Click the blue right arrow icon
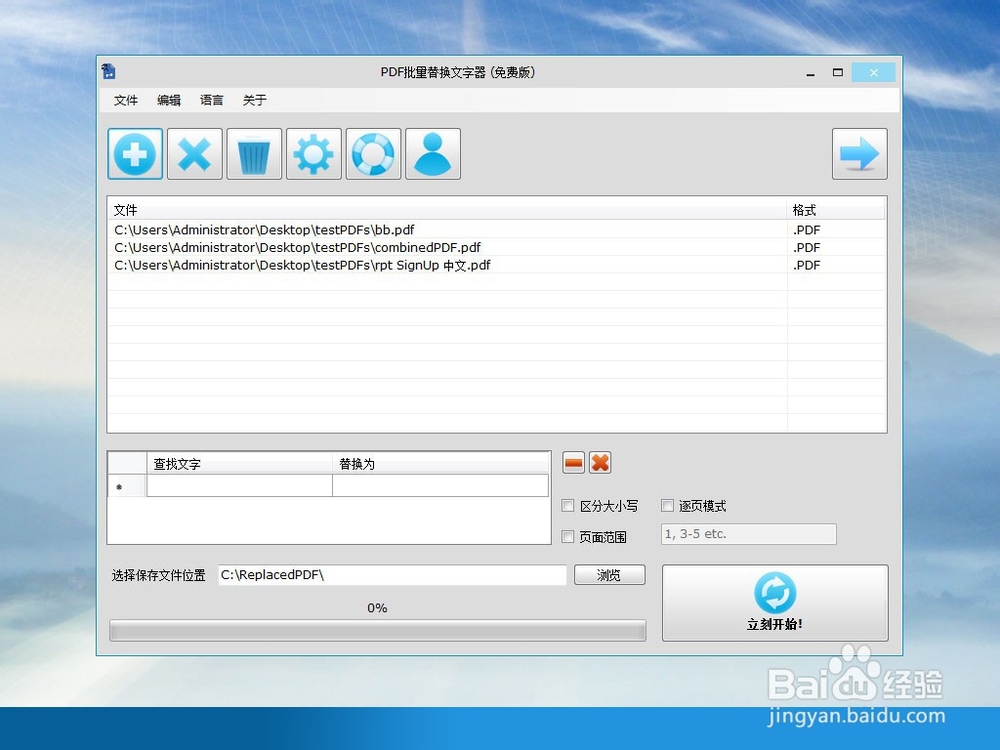The image size is (1000, 750). 859,153
